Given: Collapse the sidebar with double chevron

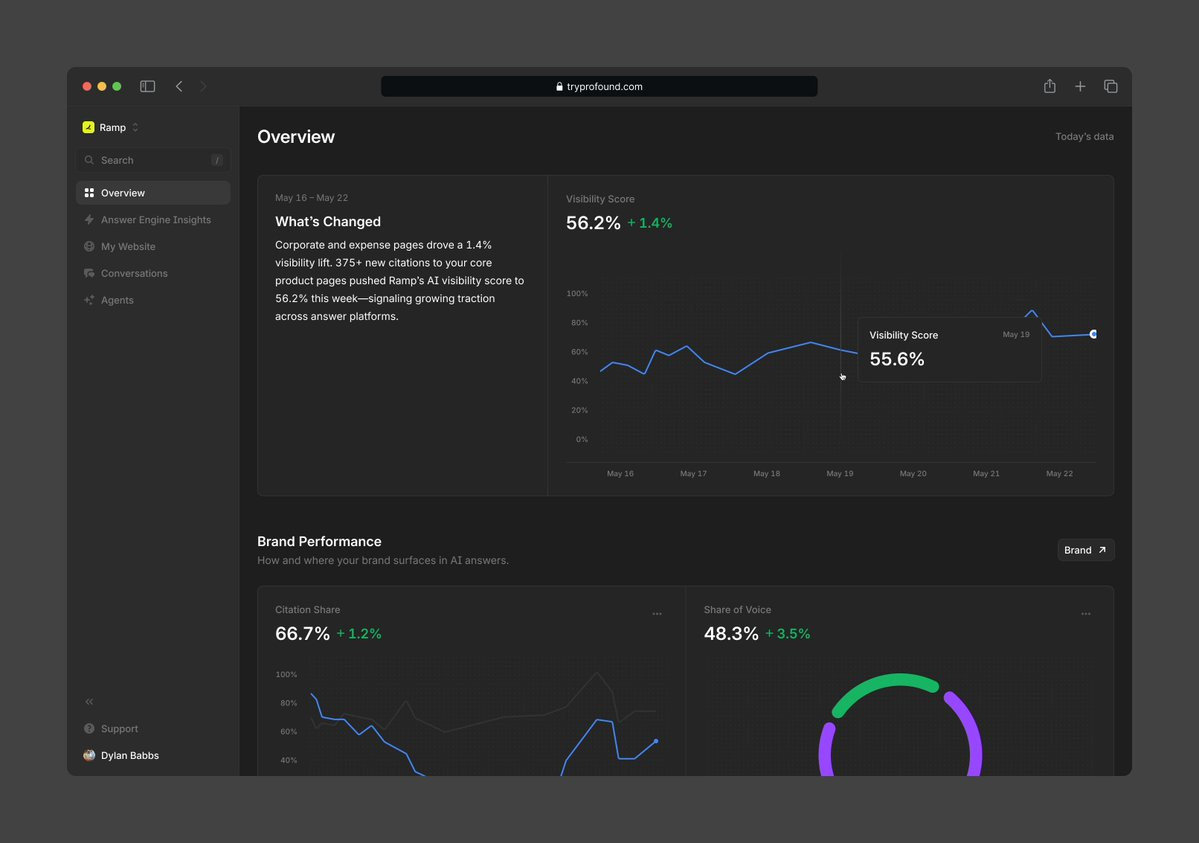Looking at the screenshot, I should [x=89, y=701].
